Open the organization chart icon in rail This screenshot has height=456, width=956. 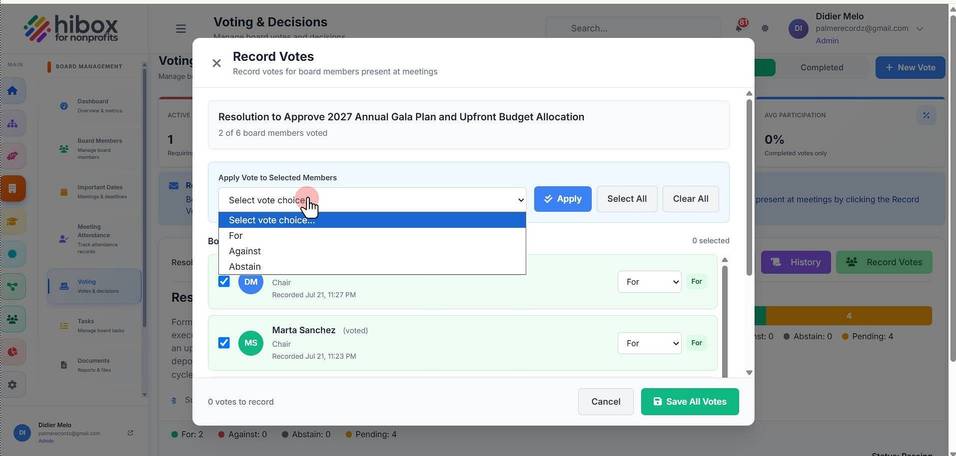(x=13, y=124)
